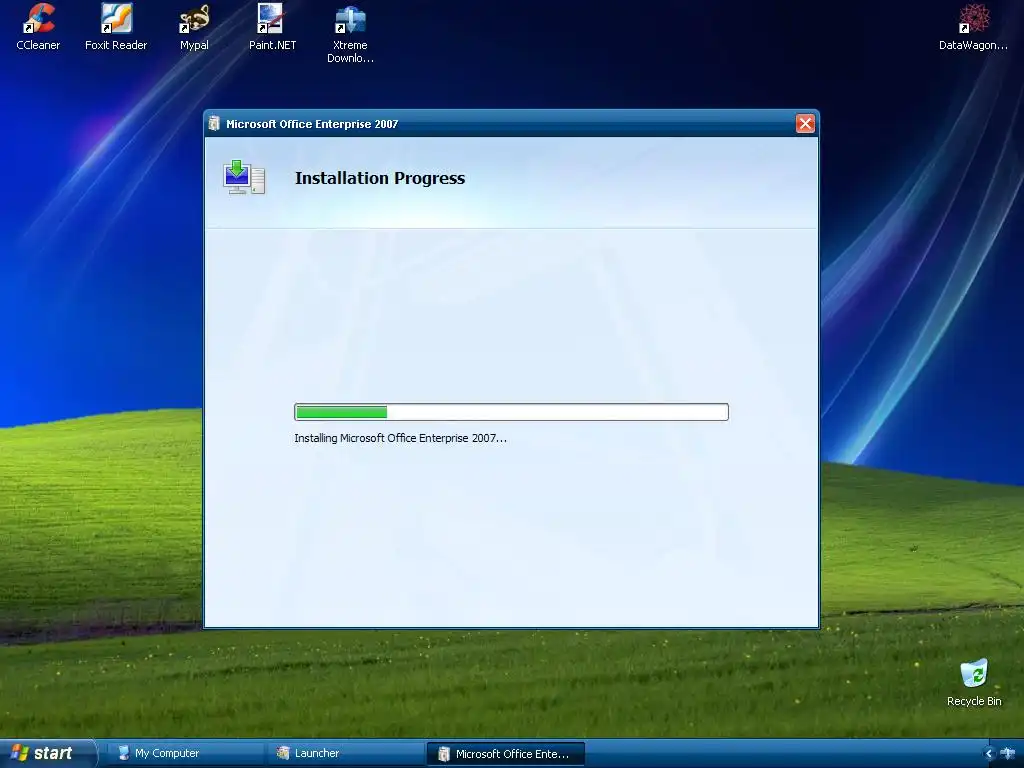This screenshot has height=768, width=1024.
Task: Click the Installation Progress heading
Action: point(380,178)
